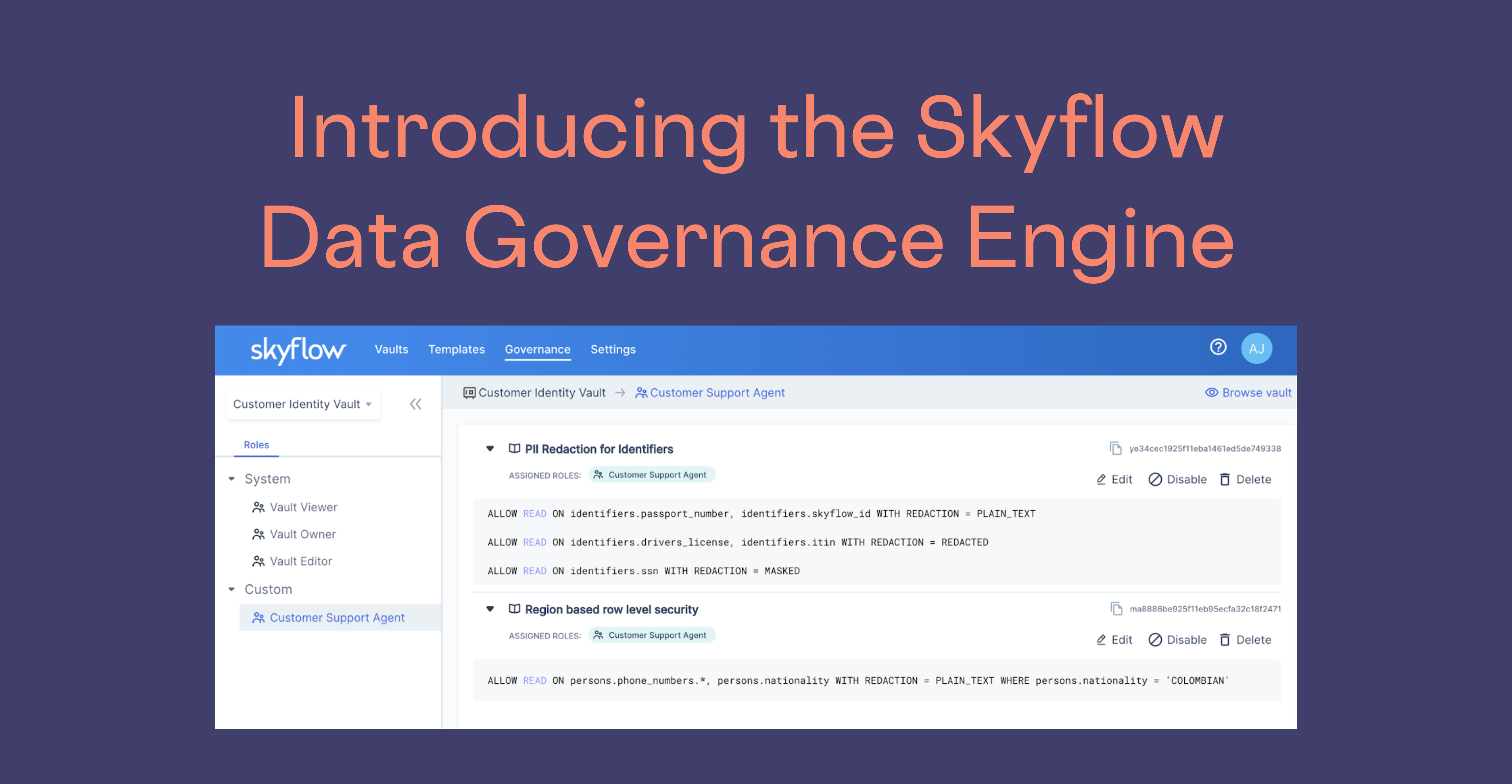Open the Templates menu item
Viewport: 1512px width, 784px height.
[457, 349]
